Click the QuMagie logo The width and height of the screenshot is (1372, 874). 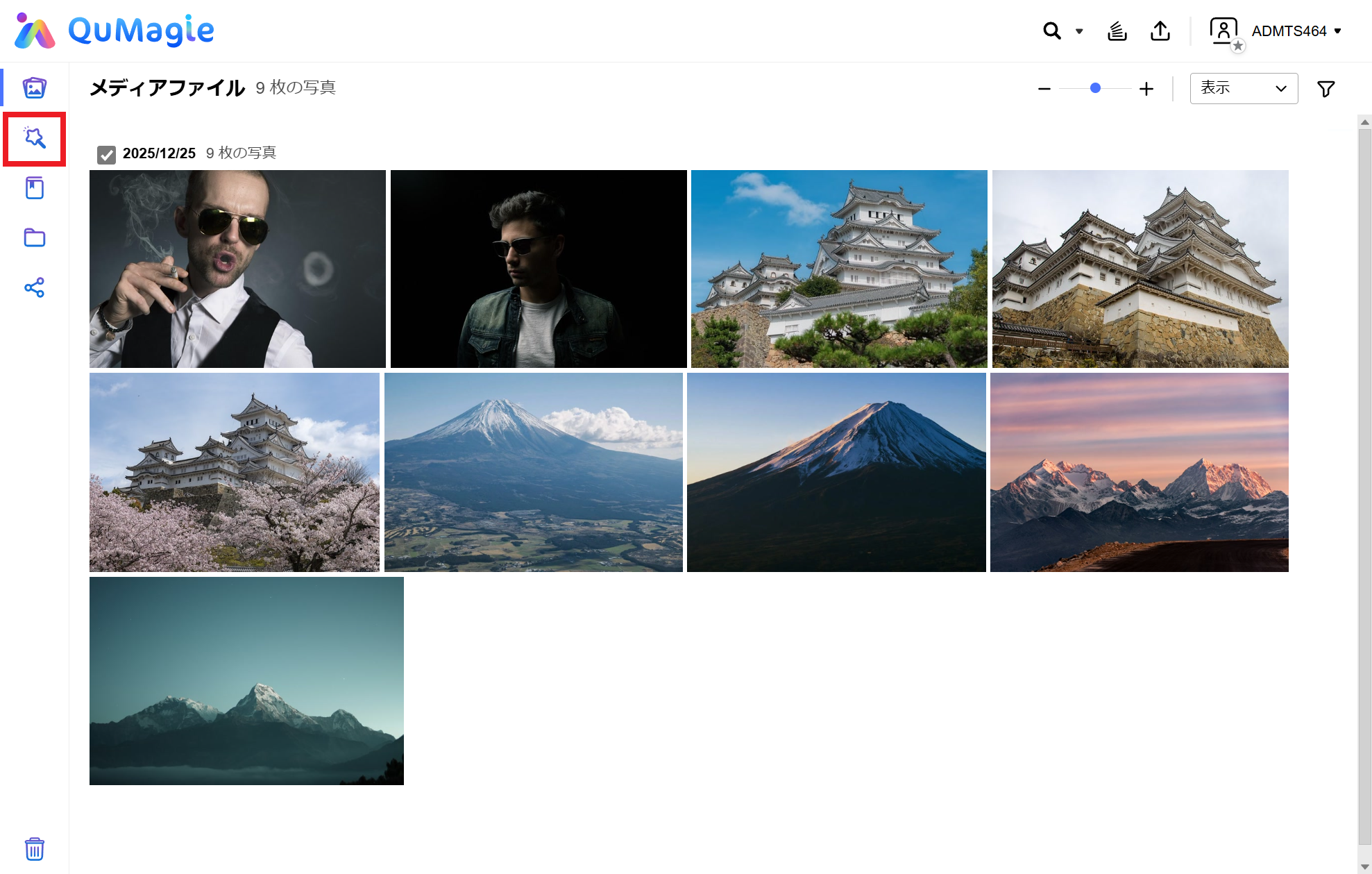[x=115, y=31]
